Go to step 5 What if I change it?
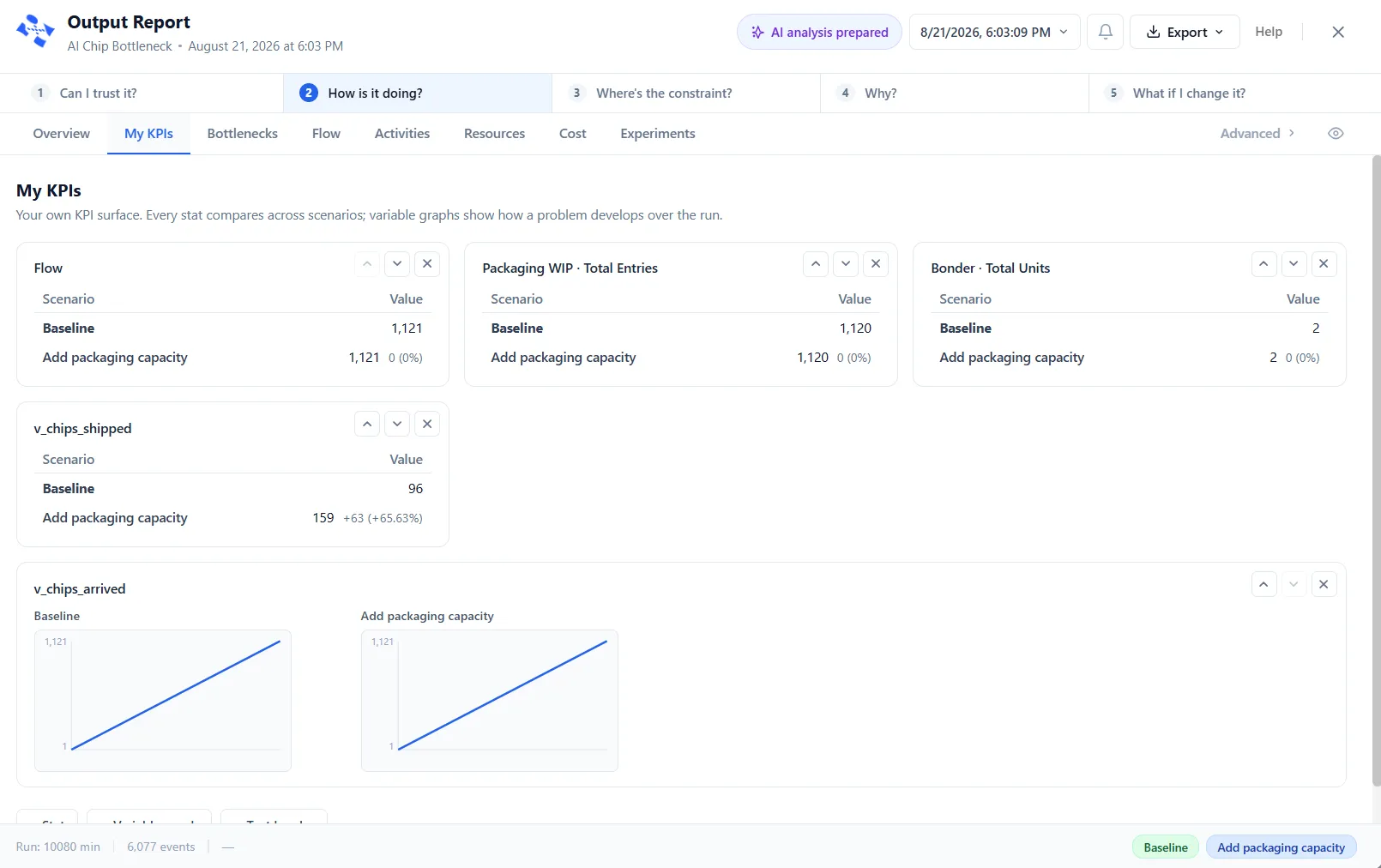The image size is (1381, 868). click(1235, 93)
